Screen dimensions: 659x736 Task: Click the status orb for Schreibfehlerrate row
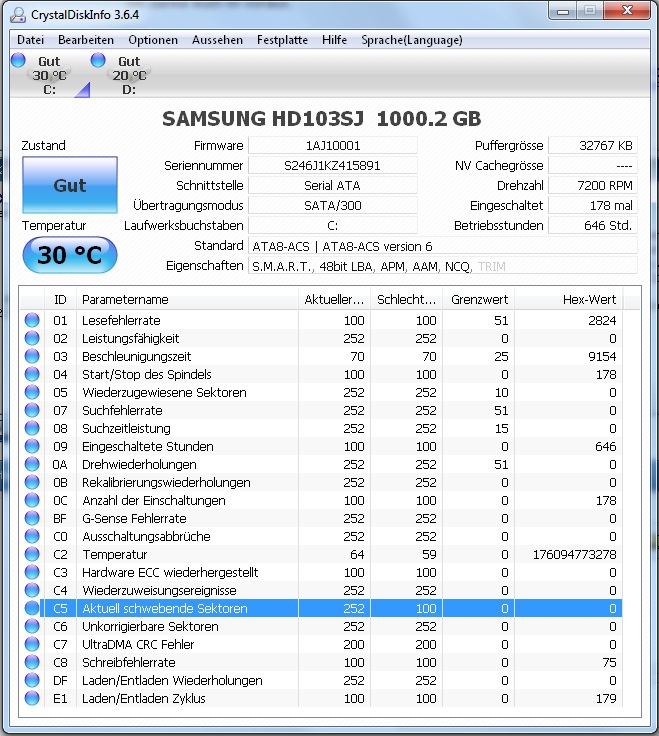[x=32, y=662]
